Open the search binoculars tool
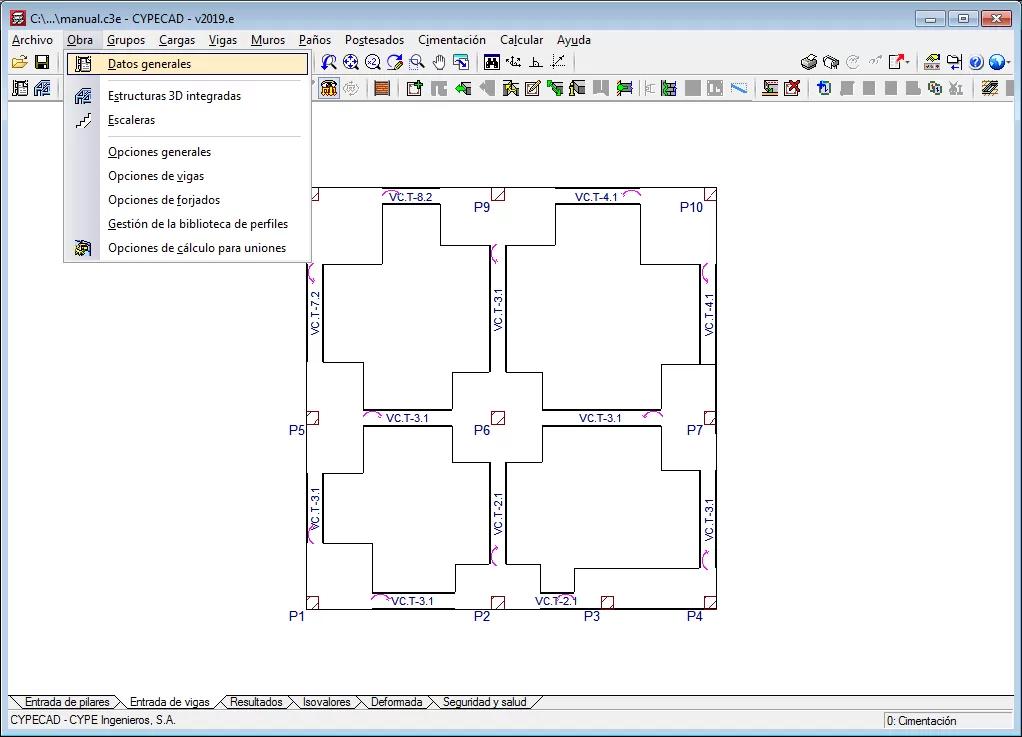 click(493, 62)
